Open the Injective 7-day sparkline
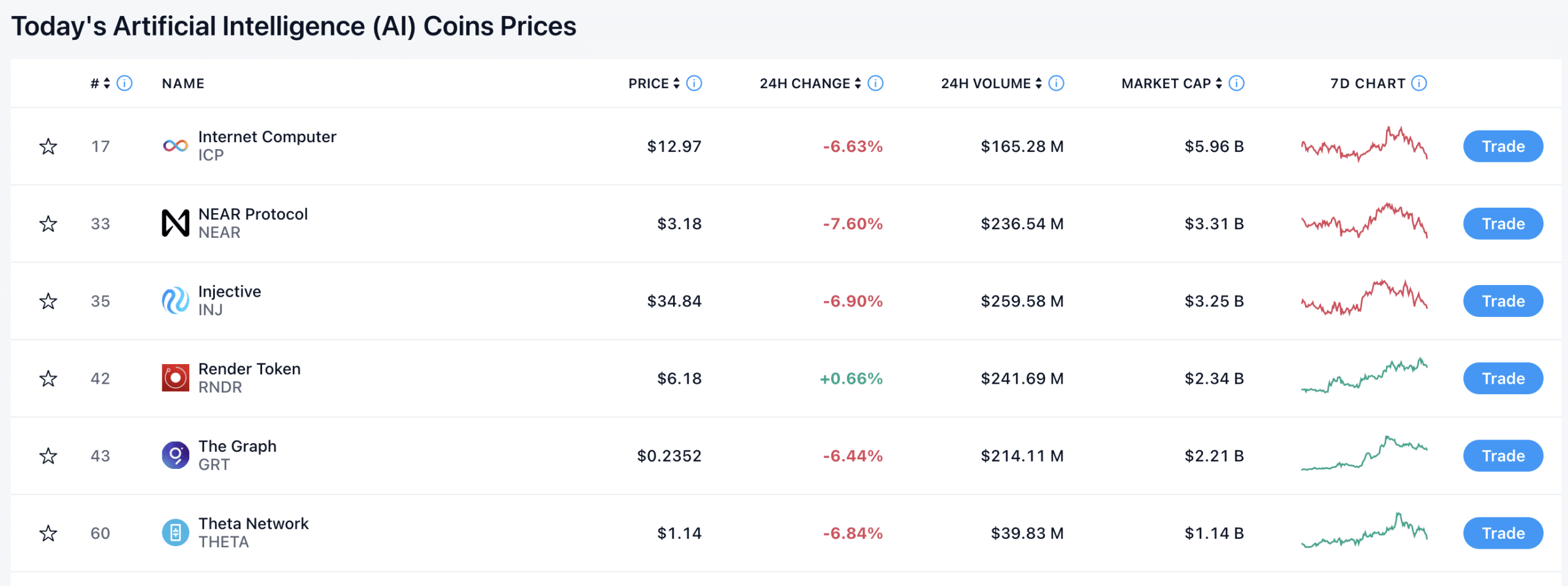 pyautogui.click(x=1364, y=298)
